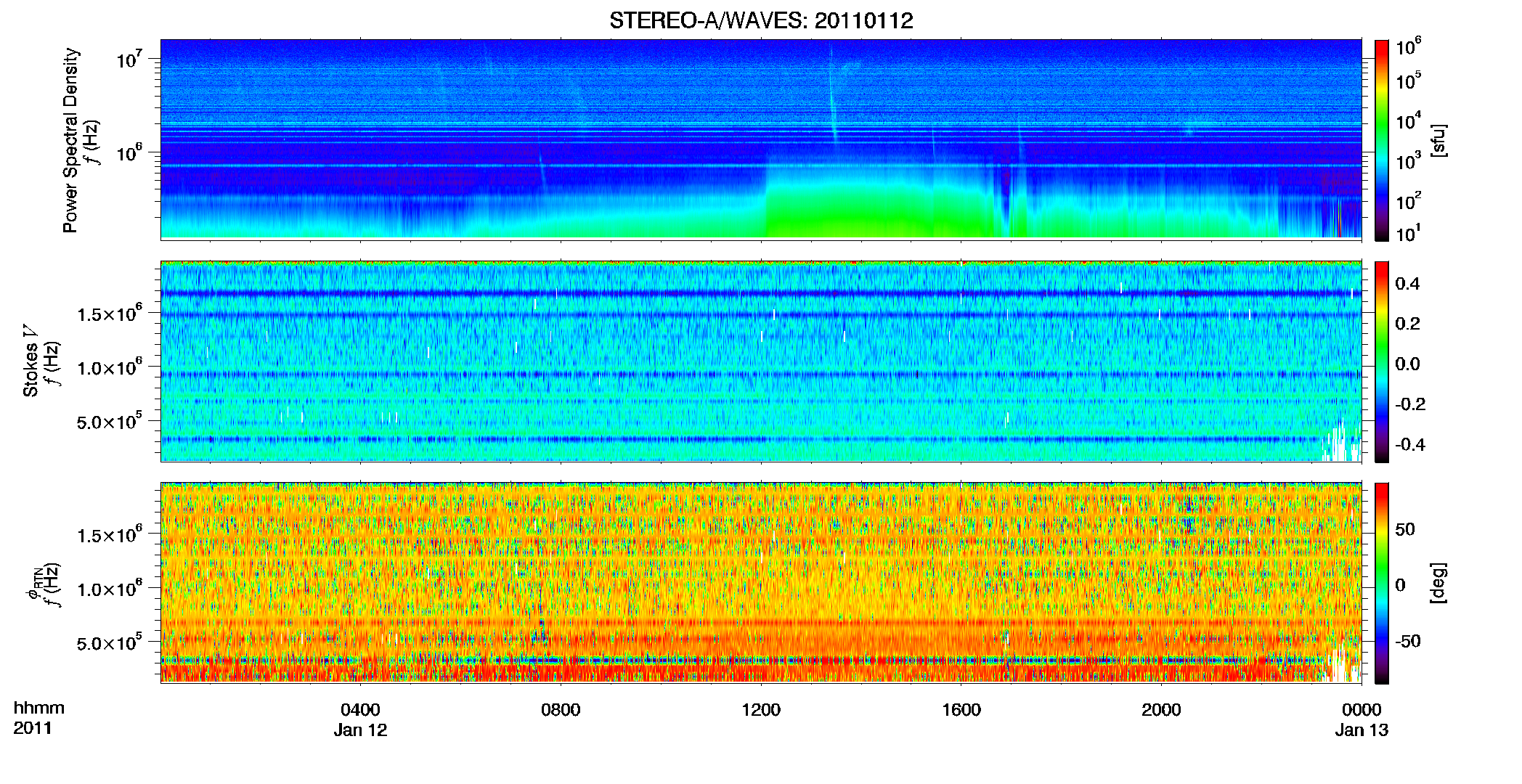1522x784 pixels.
Task: Click the 0.0 value on Stokes color scale
Action: click(x=1407, y=364)
